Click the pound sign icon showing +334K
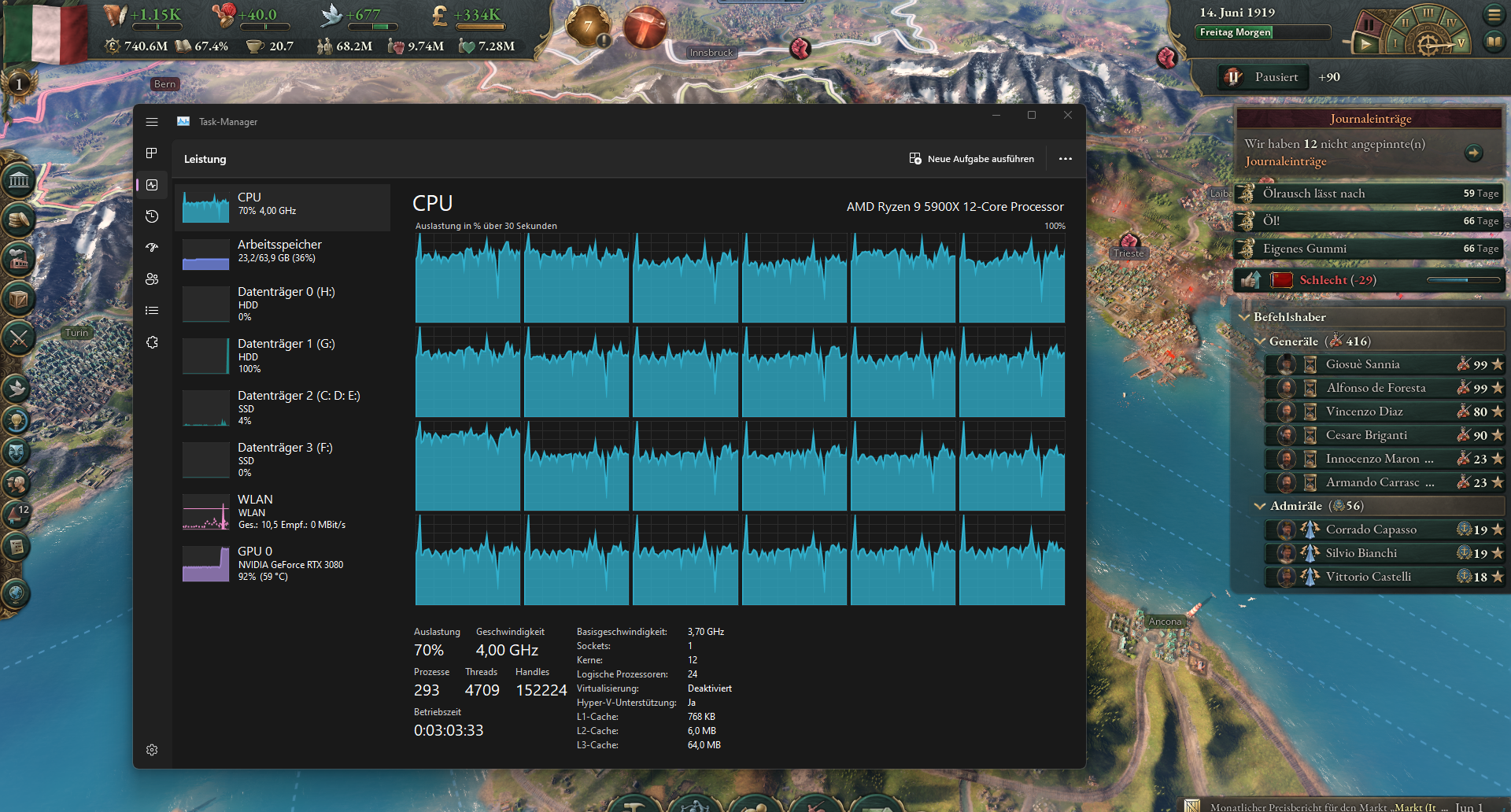The width and height of the screenshot is (1511, 812). pos(441,14)
